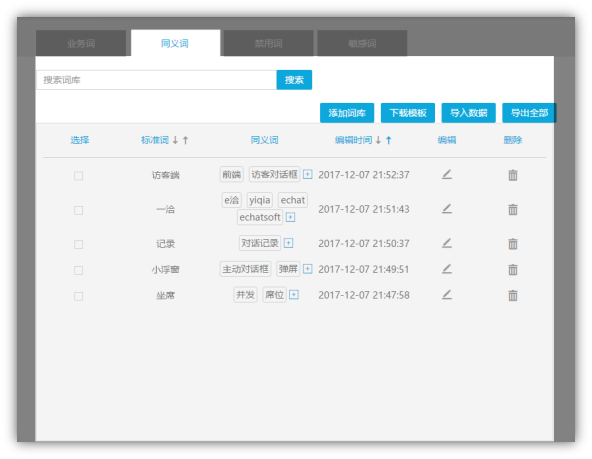Viewport: 592px width, 459px height.
Task: Delete the 访客端 row with trash icon
Action: tap(513, 175)
